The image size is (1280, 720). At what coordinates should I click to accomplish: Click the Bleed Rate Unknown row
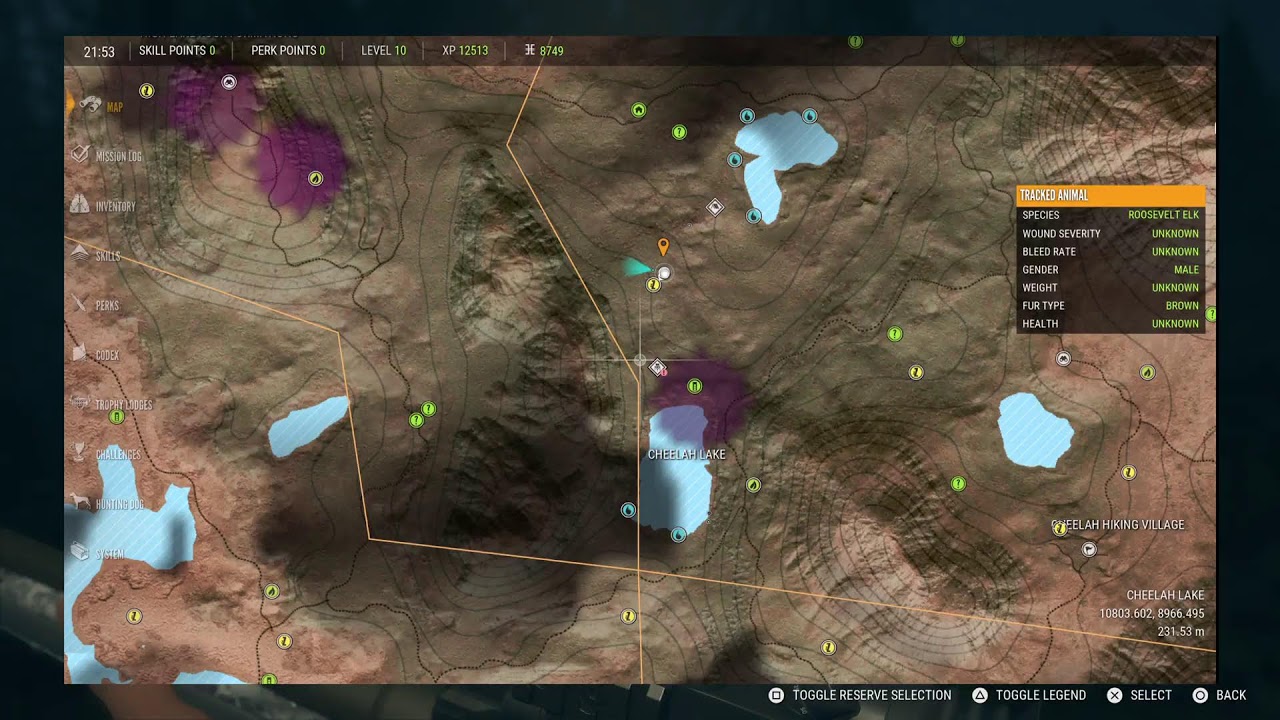click(1111, 251)
